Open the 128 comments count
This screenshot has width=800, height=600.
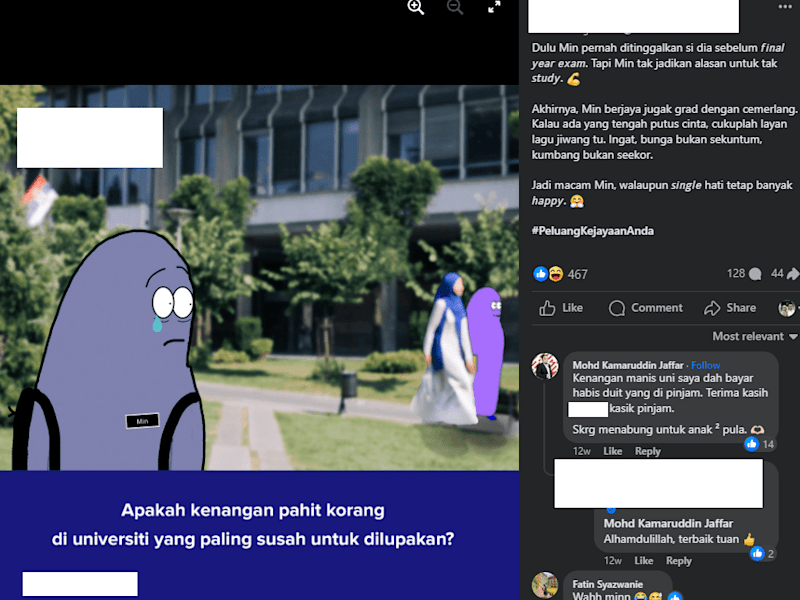click(x=744, y=274)
